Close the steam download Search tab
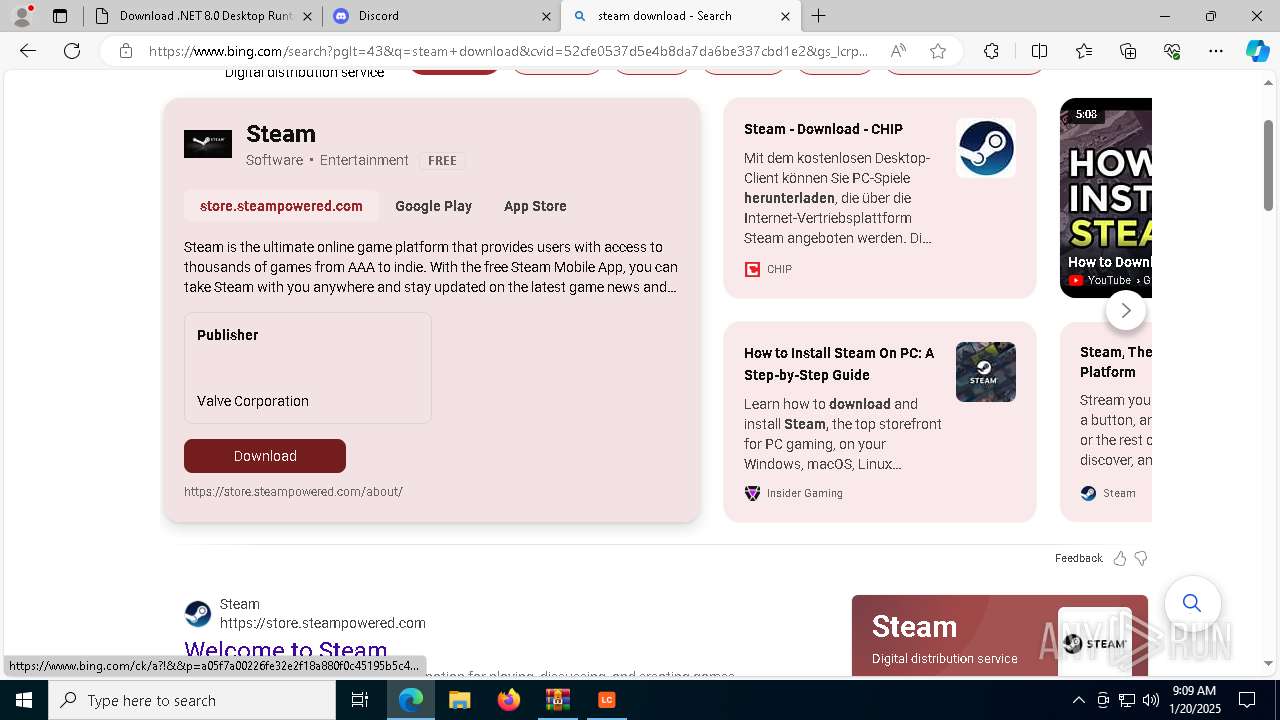The height and width of the screenshot is (720, 1280). (x=785, y=16)
